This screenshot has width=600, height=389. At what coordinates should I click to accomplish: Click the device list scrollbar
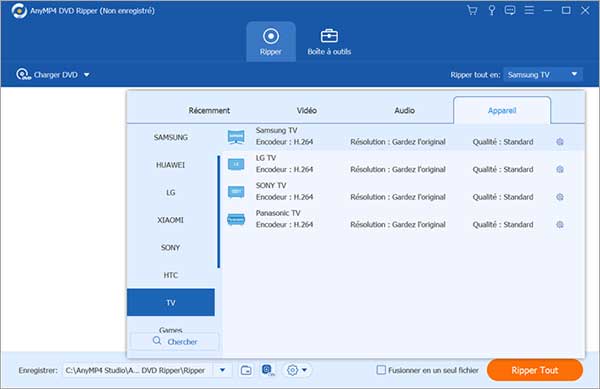[x=218, y=212]
